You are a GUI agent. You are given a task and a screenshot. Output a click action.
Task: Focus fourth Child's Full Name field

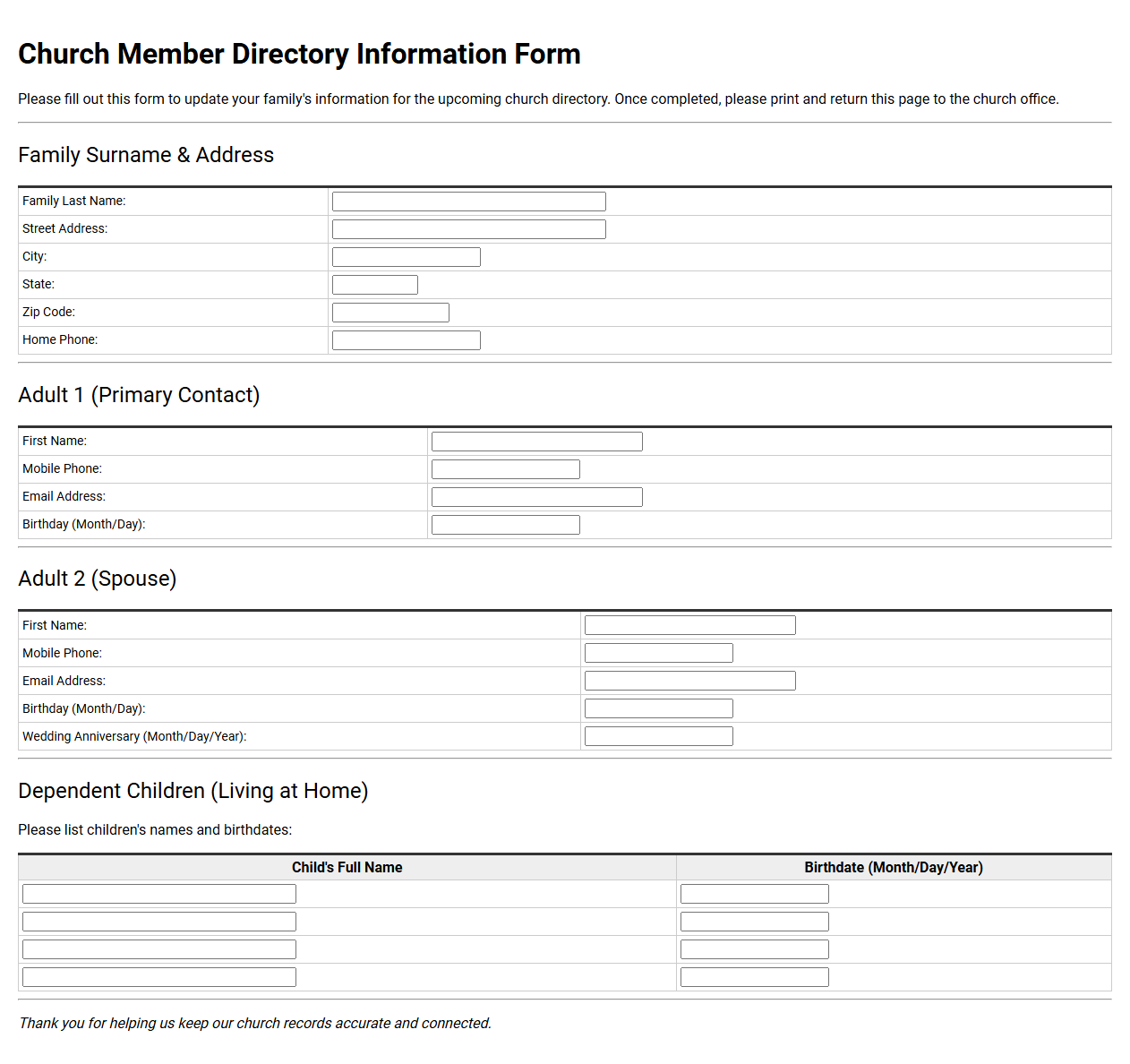158,977
